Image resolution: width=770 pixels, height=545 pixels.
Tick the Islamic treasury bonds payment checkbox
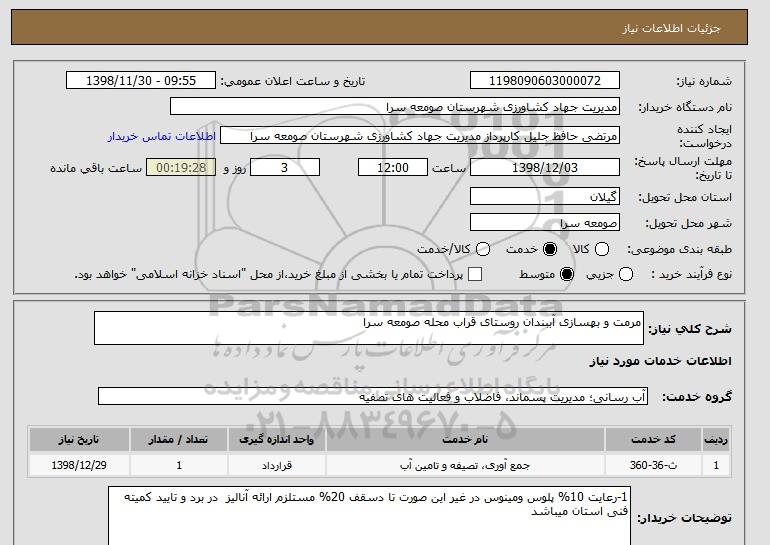click(475, 274)
